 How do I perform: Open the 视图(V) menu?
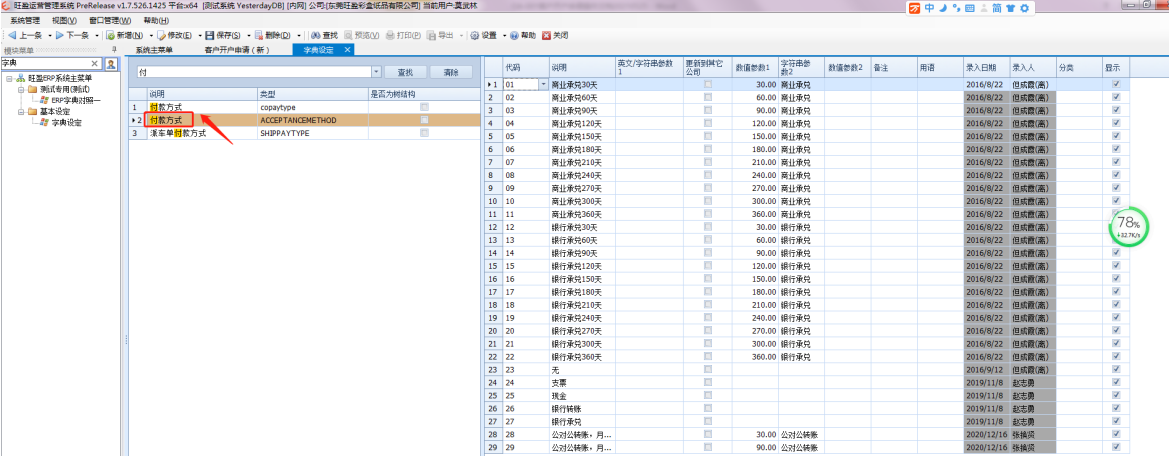(x=64, y=20)
